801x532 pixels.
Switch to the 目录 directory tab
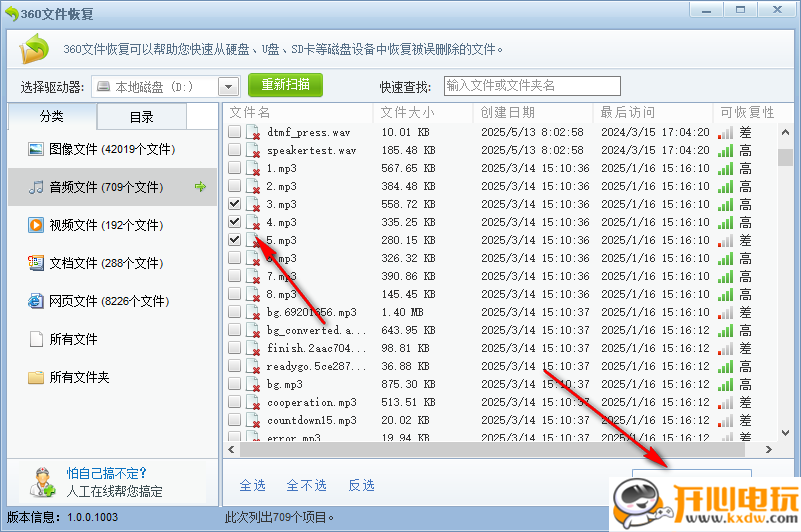pyautogui.click(x=142, y=117)
